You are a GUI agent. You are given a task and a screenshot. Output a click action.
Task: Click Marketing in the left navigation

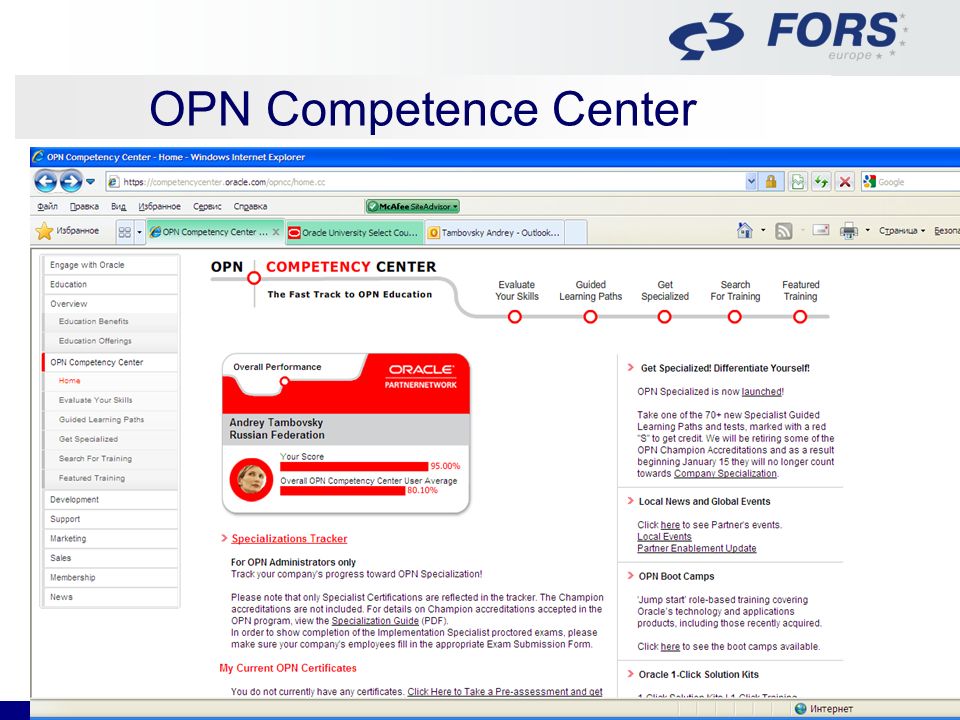(x=110, y=539)
